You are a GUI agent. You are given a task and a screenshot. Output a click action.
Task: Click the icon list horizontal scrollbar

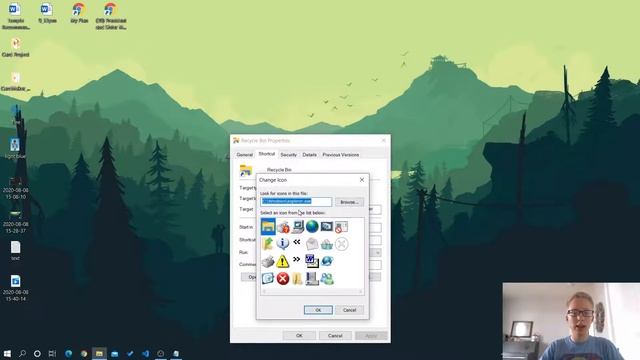tap(312, 291)
